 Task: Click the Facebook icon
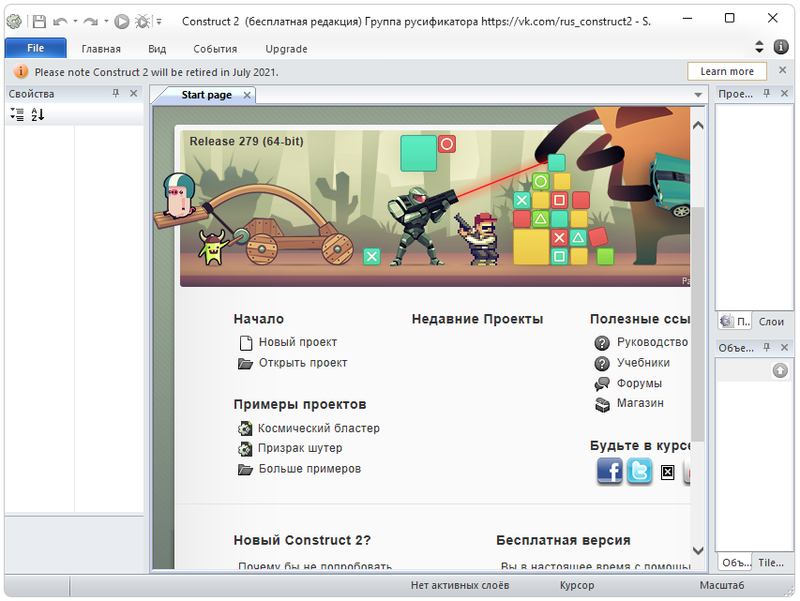tap(610, 471)
